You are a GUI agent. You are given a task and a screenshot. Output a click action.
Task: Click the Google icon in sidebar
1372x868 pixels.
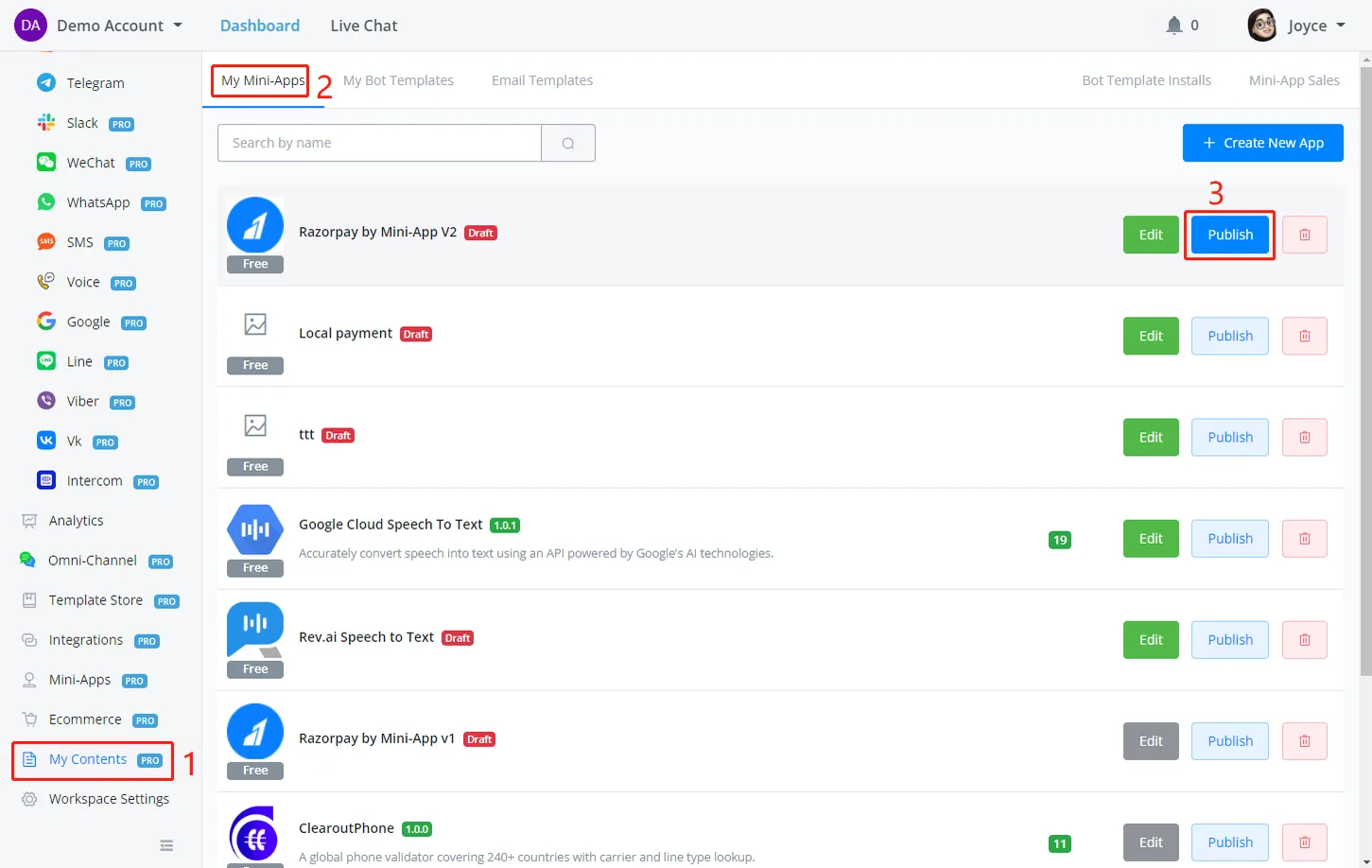[x=46, y=321]
